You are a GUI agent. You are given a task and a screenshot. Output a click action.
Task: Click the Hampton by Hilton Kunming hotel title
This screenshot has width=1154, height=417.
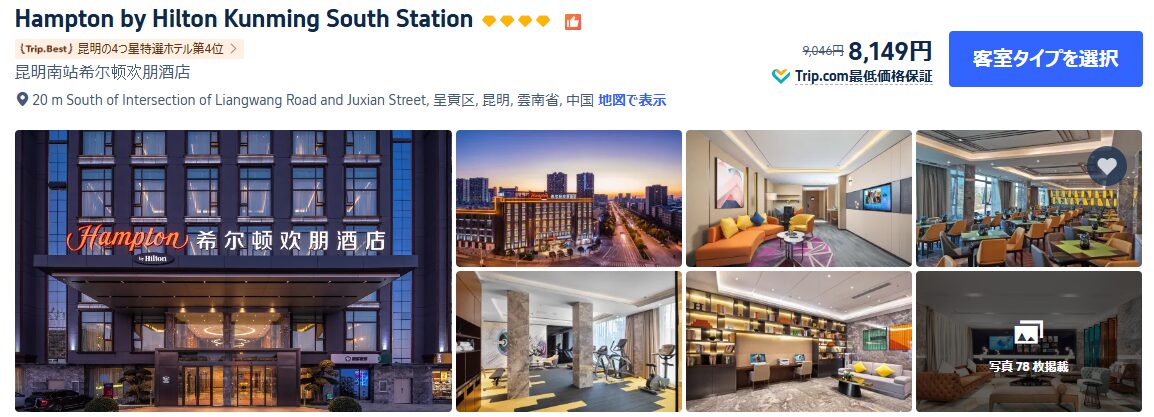click(x=244, y=19)
